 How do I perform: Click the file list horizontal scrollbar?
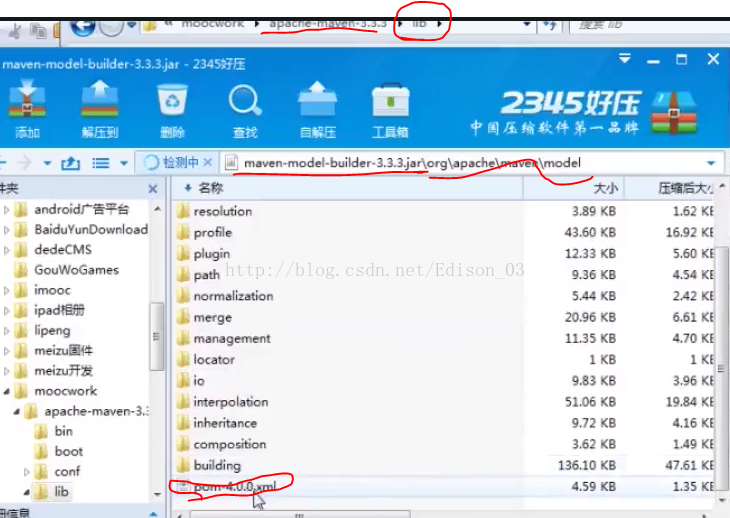point(300,514)
